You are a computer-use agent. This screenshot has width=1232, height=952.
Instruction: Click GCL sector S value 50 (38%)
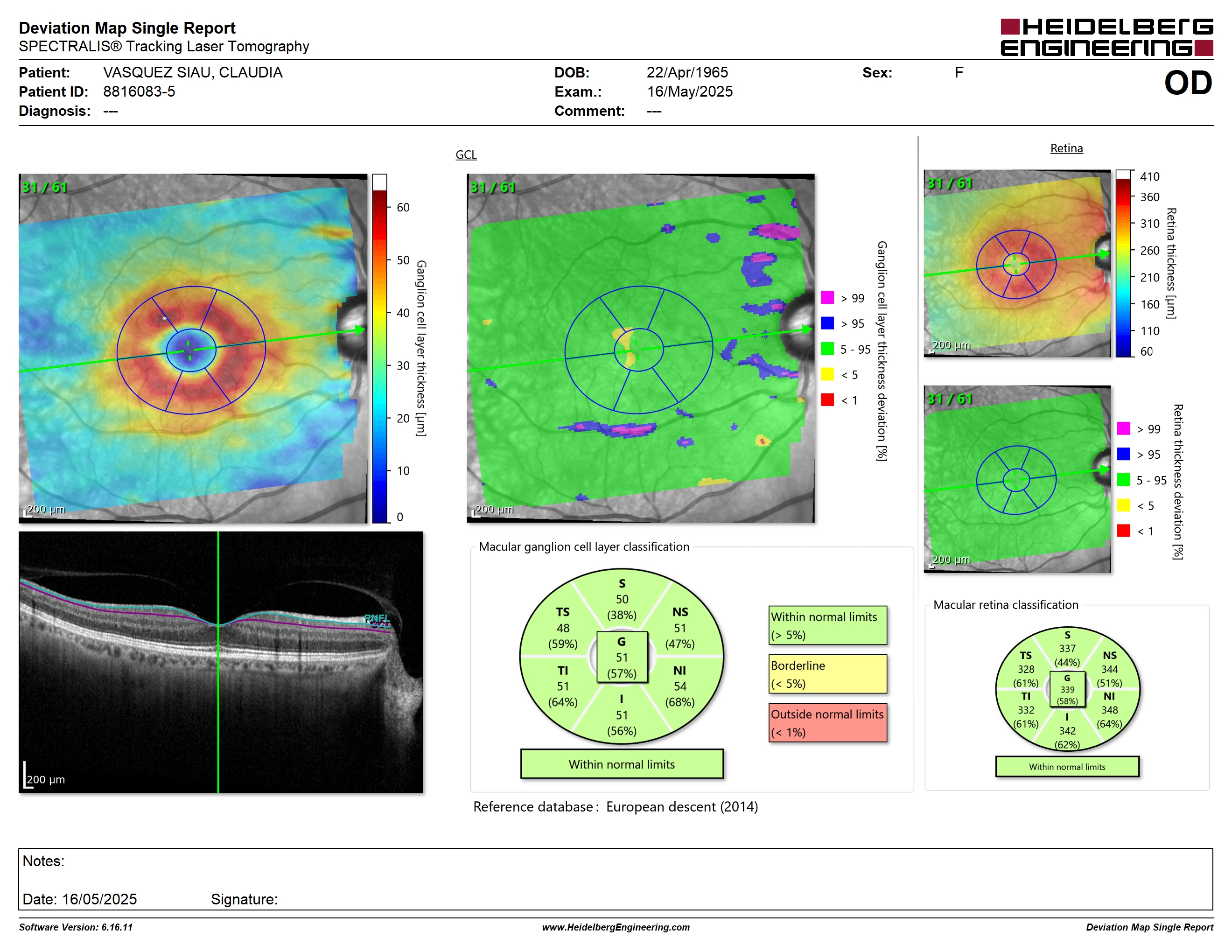point(622,607)
